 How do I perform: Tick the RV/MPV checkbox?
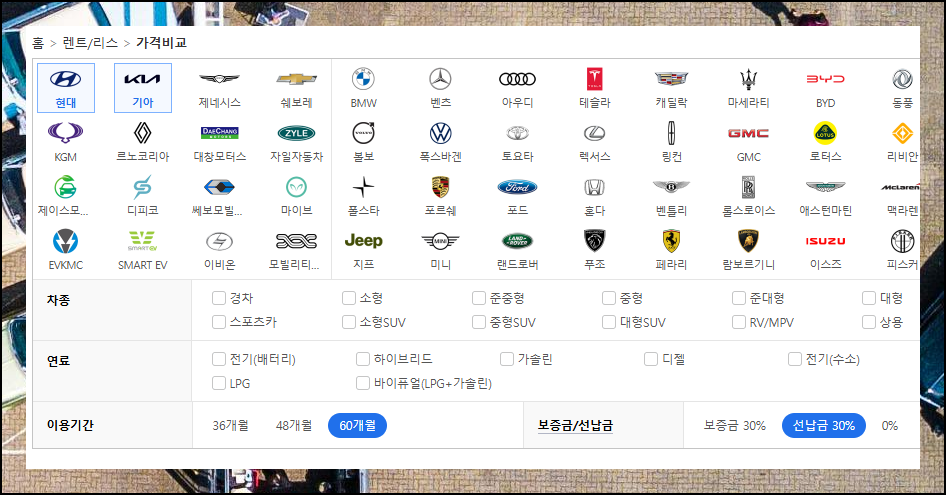[738, 322]
